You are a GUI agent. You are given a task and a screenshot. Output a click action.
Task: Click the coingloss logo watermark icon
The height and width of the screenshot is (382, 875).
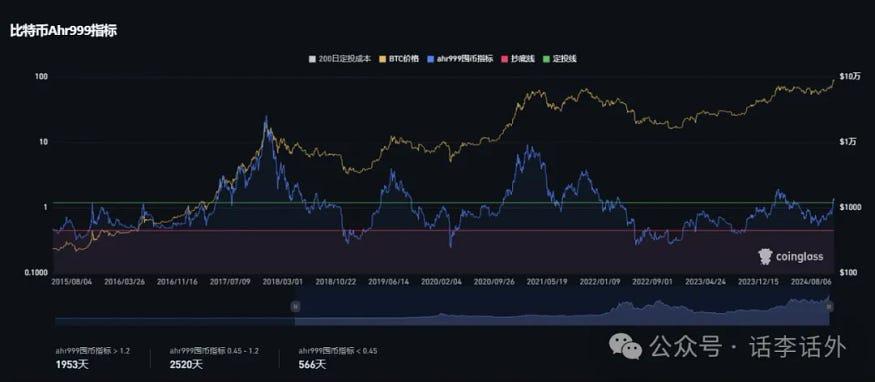pos(765,257)
